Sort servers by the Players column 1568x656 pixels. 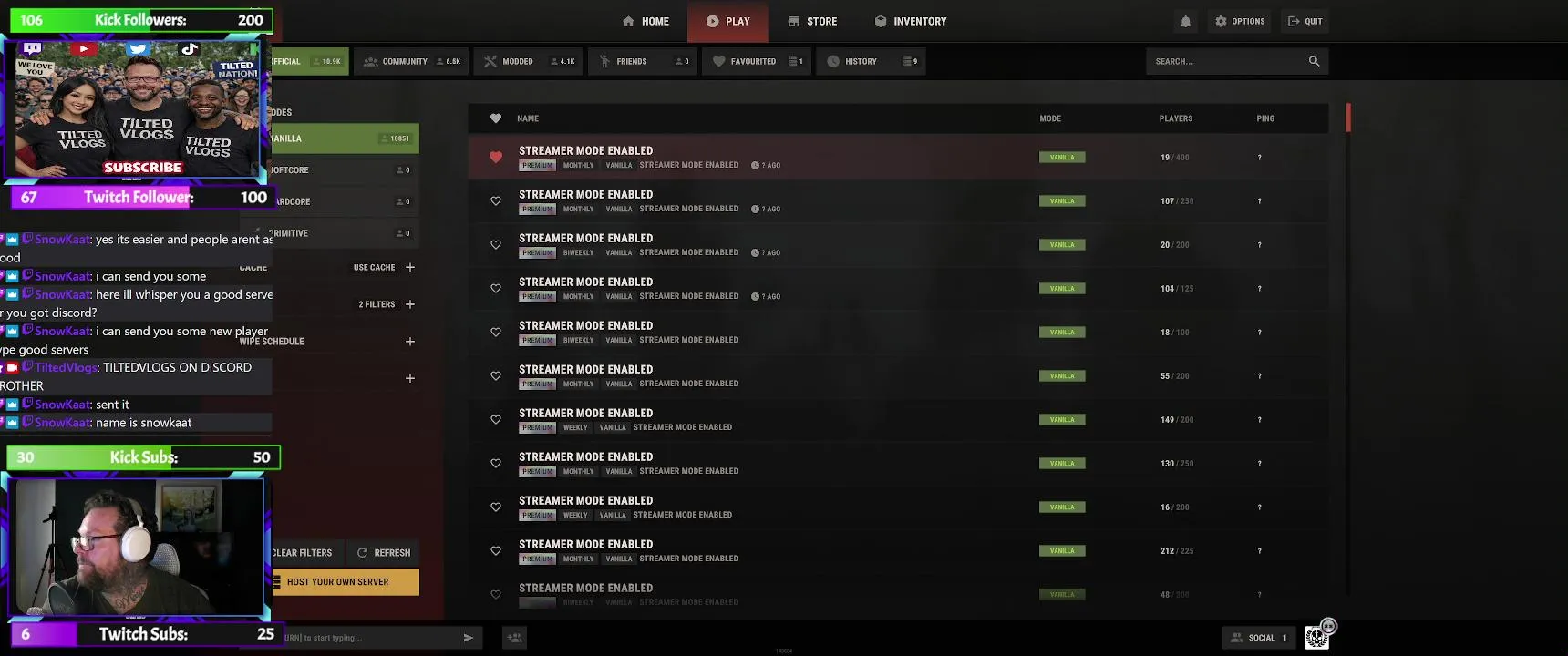point(1176,118)
